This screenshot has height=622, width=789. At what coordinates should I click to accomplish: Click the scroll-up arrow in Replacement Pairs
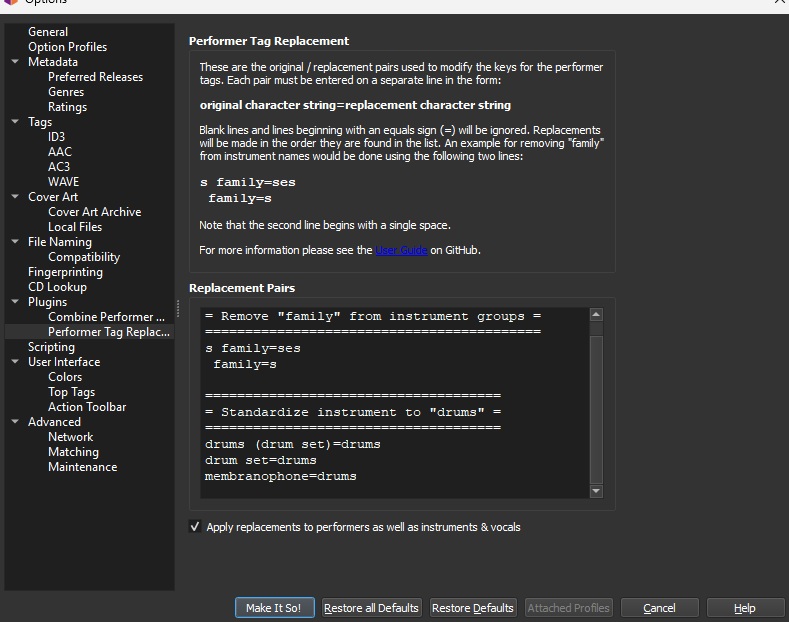596,315
